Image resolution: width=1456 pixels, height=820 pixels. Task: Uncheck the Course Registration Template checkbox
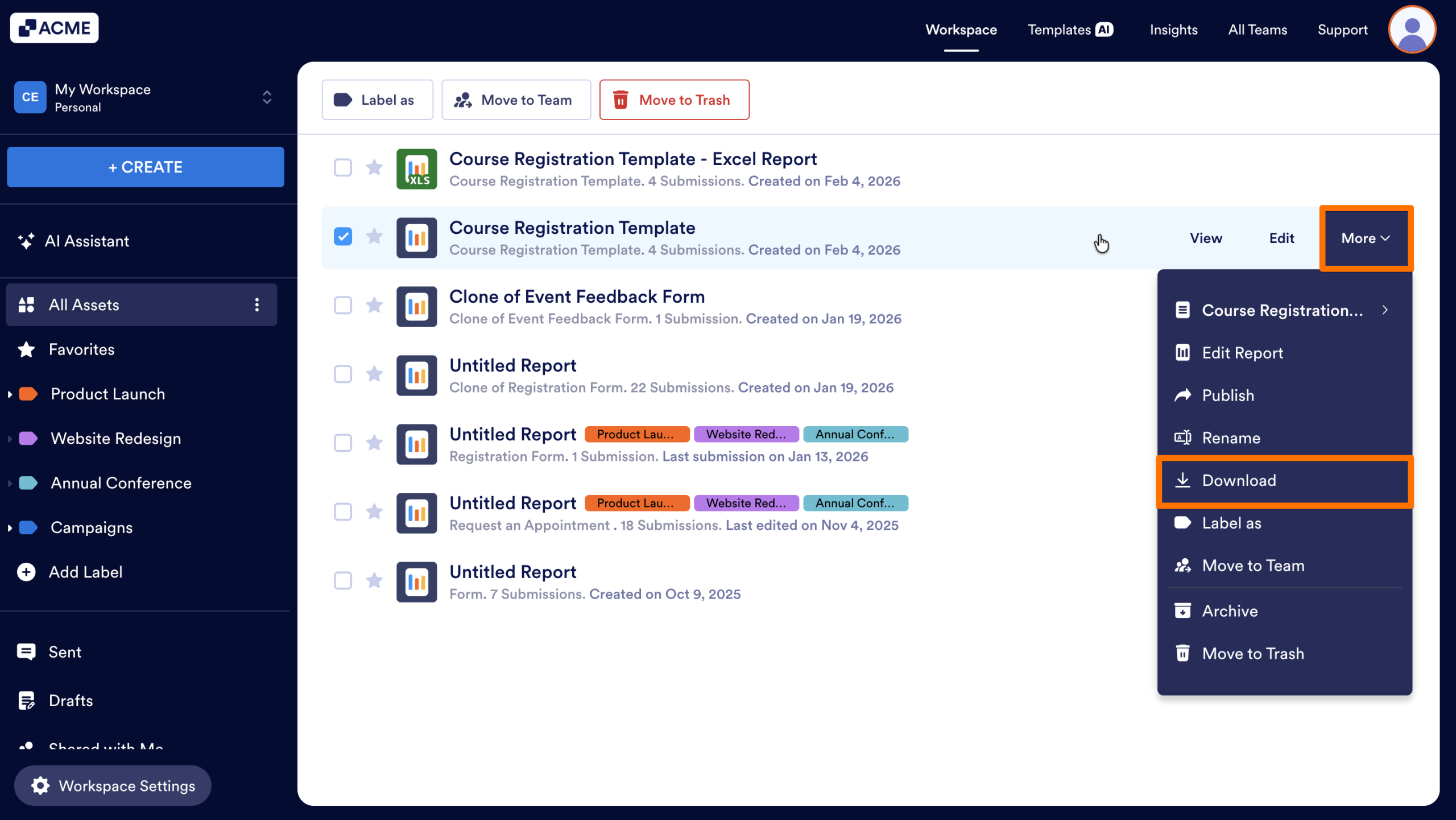coord(343,236)
